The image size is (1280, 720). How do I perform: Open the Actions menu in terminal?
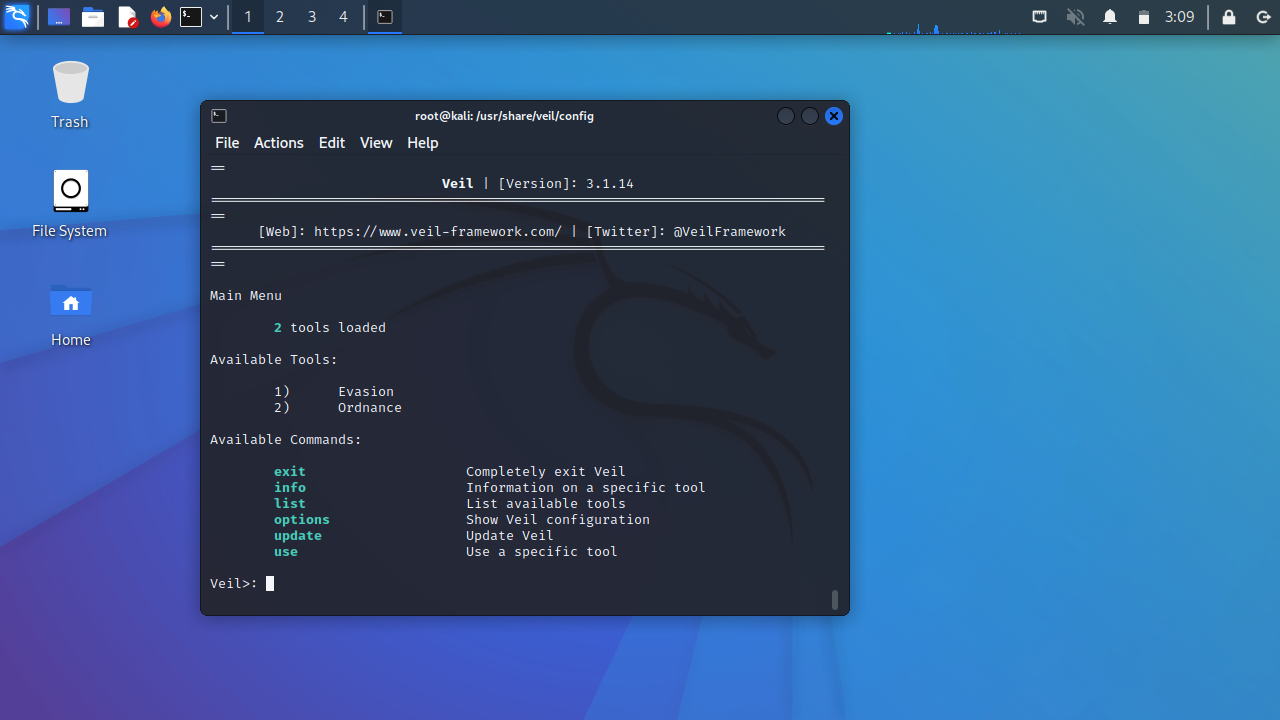click(278, 143)
